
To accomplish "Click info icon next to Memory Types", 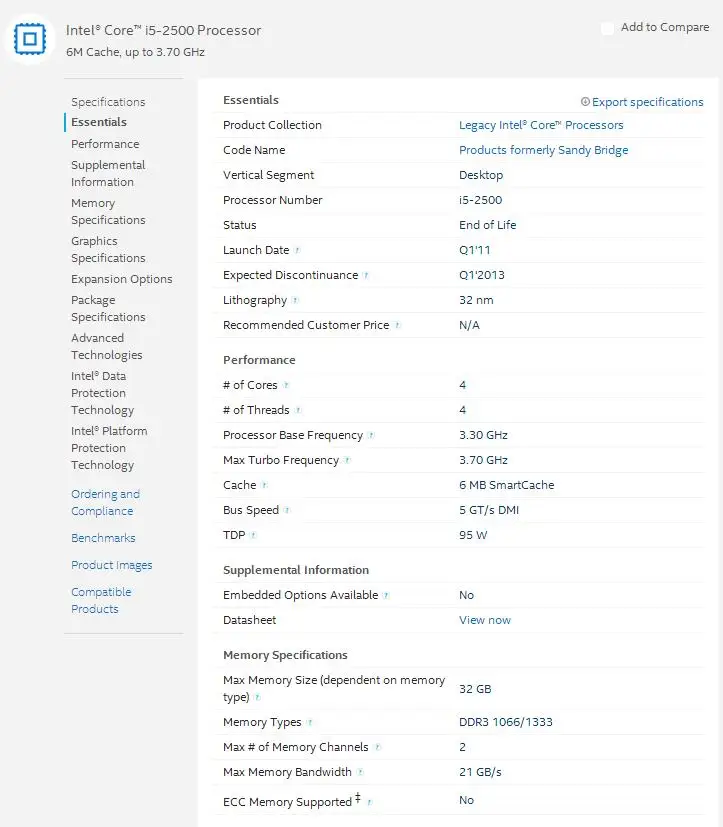I will point(310,722).
